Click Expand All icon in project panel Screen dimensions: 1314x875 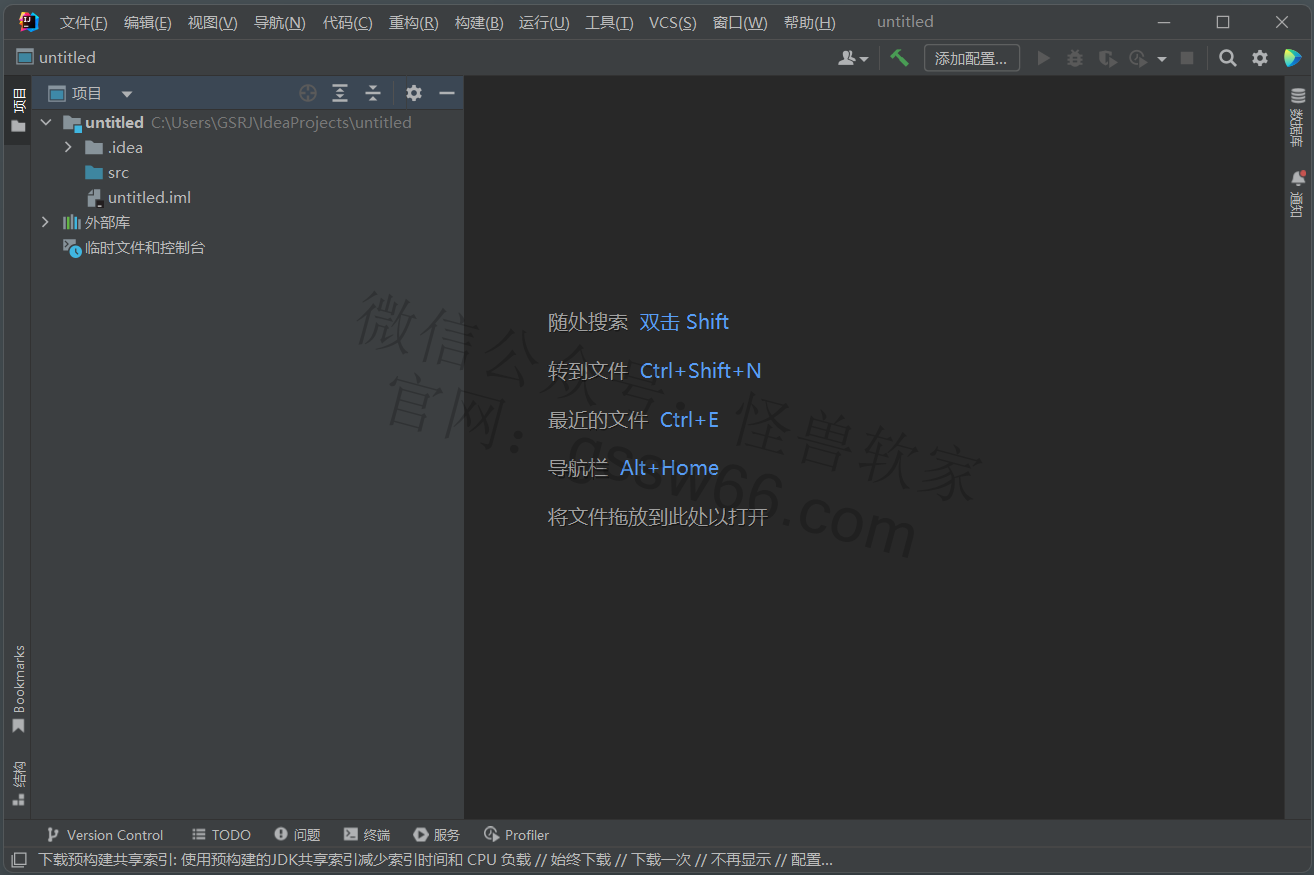(340, 93)
